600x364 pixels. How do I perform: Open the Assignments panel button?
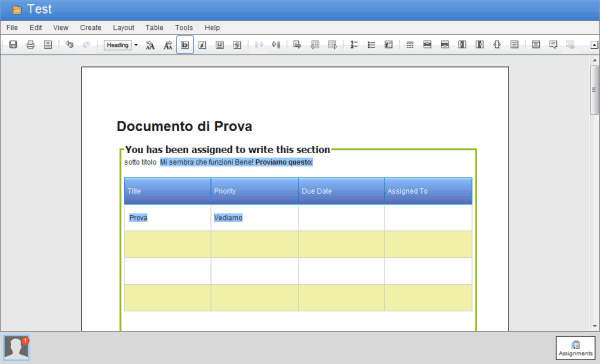576,348
